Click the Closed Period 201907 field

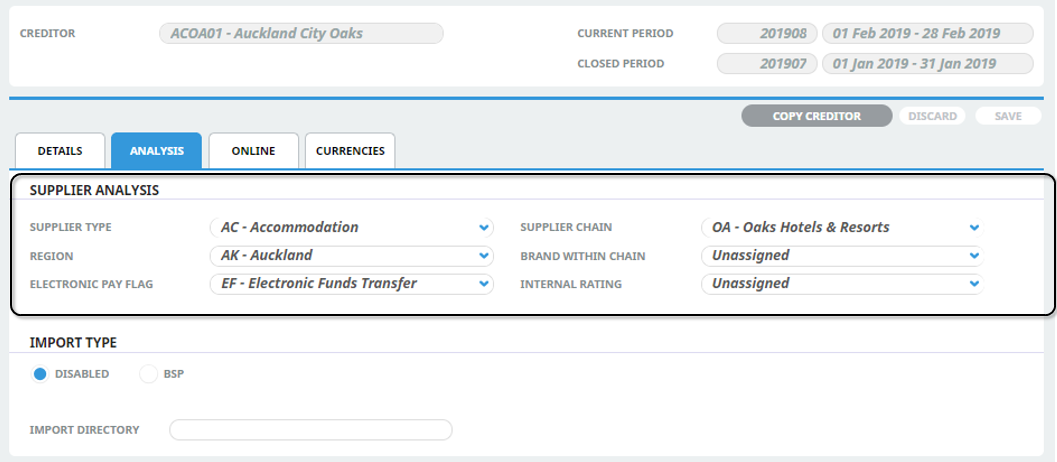pyautogui.click(x=767, y=63)
